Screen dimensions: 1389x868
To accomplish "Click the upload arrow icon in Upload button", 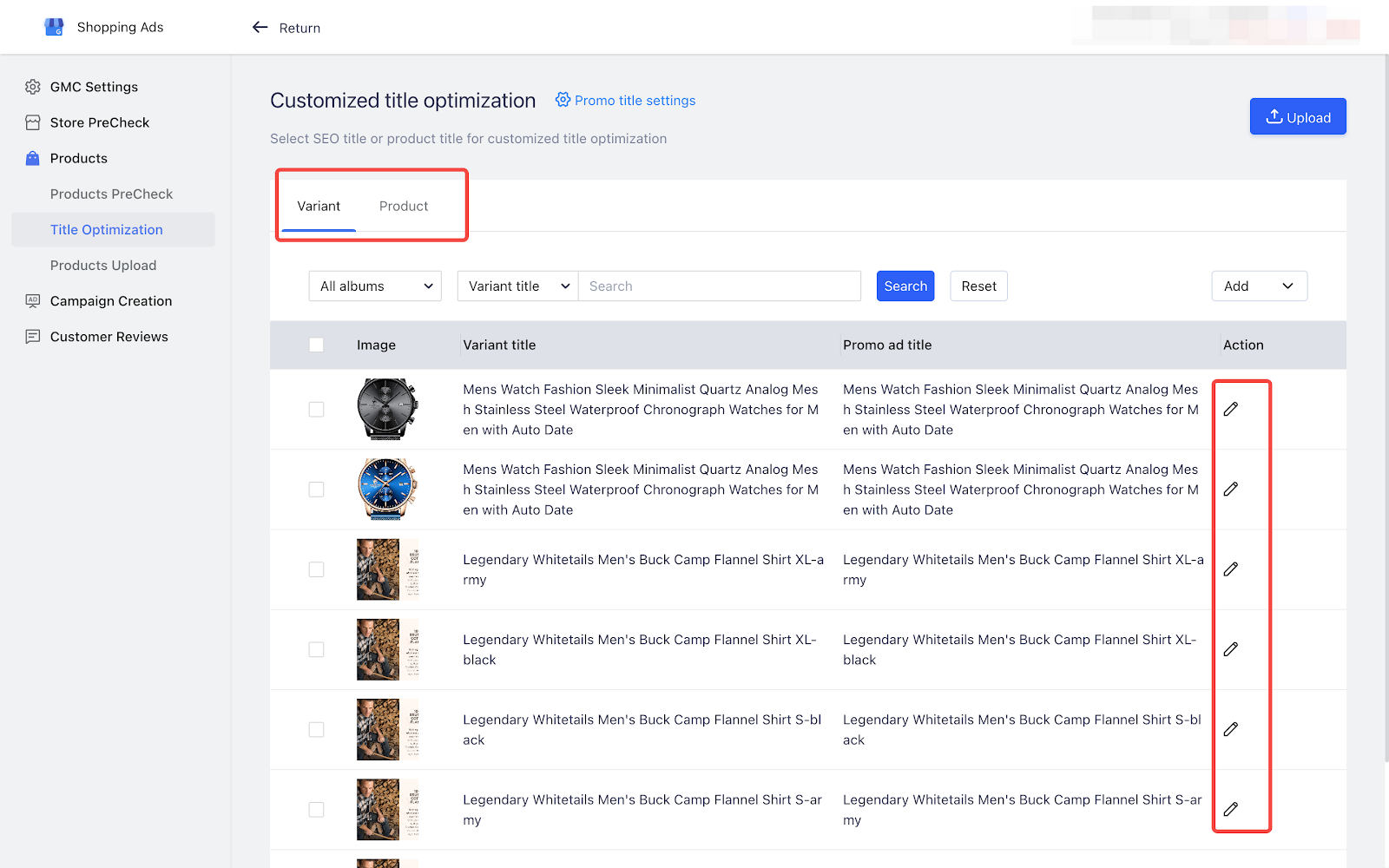I will (1274, 116).
